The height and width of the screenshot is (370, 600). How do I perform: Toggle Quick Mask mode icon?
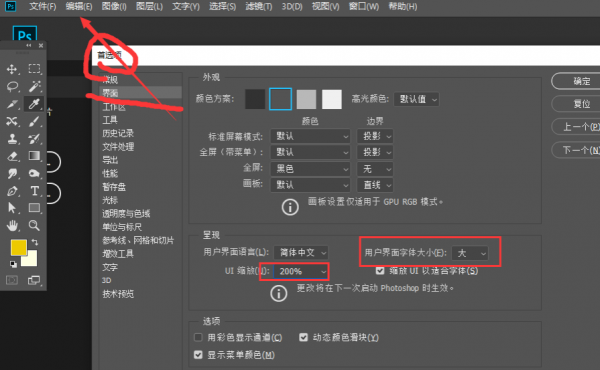coord(12,280)
